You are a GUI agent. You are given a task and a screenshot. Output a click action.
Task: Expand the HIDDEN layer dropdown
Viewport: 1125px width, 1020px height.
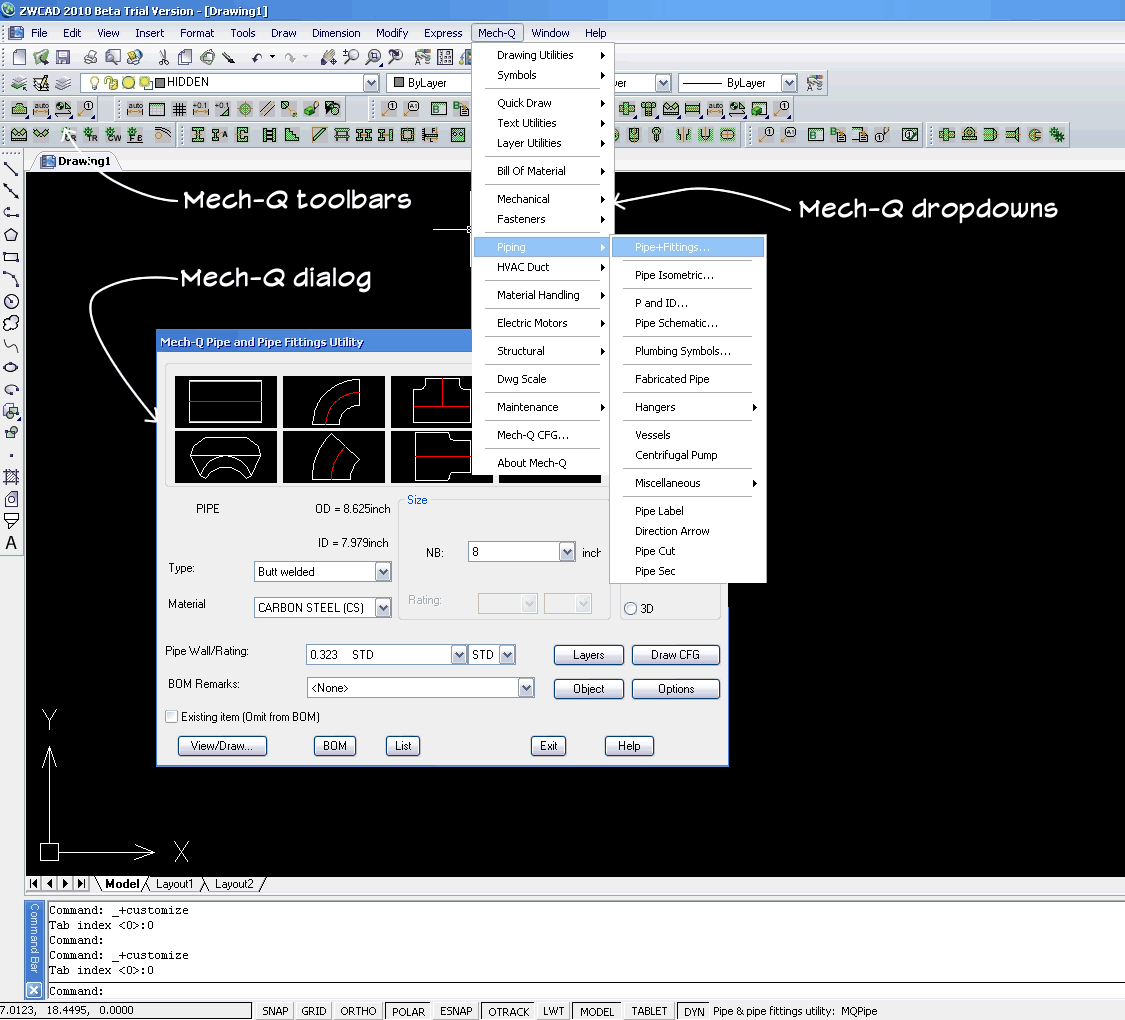click(371, 82)
